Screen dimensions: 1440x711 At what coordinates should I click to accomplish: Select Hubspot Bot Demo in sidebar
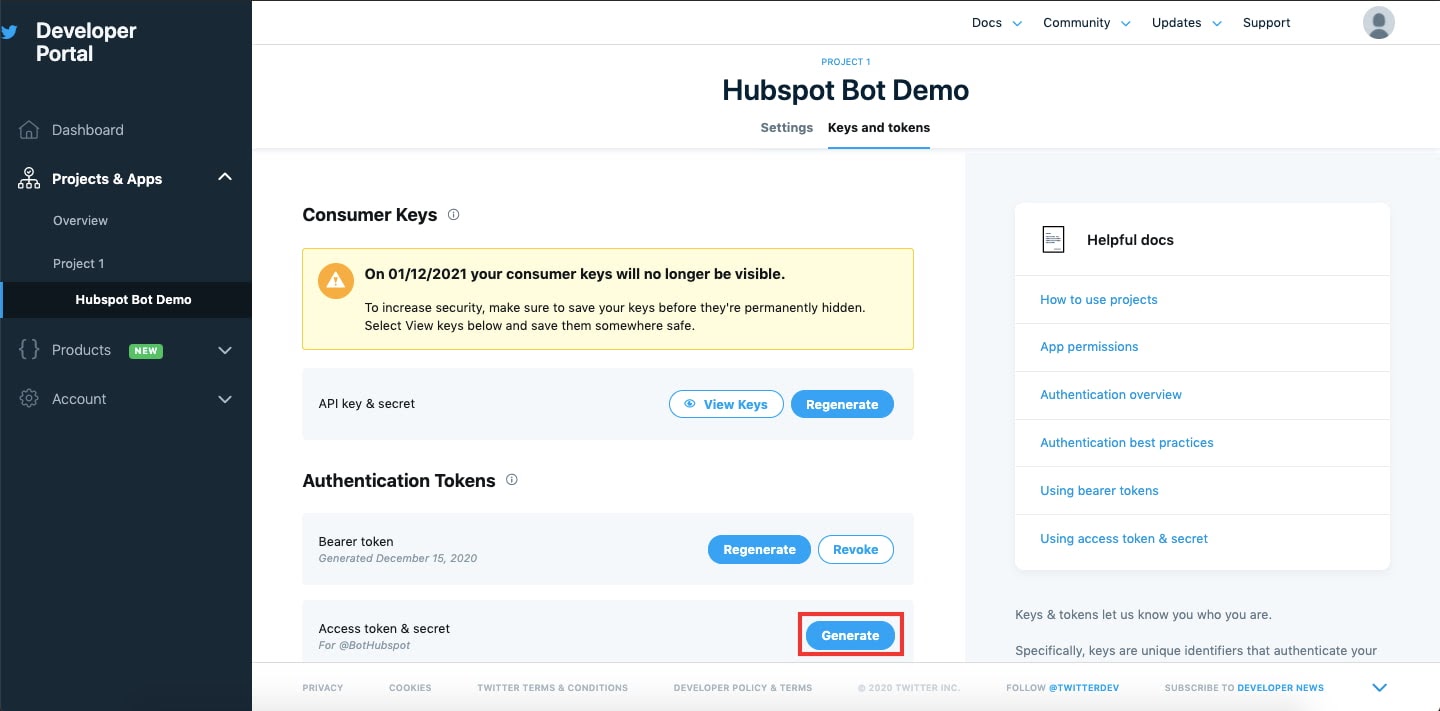pos(133,300)
